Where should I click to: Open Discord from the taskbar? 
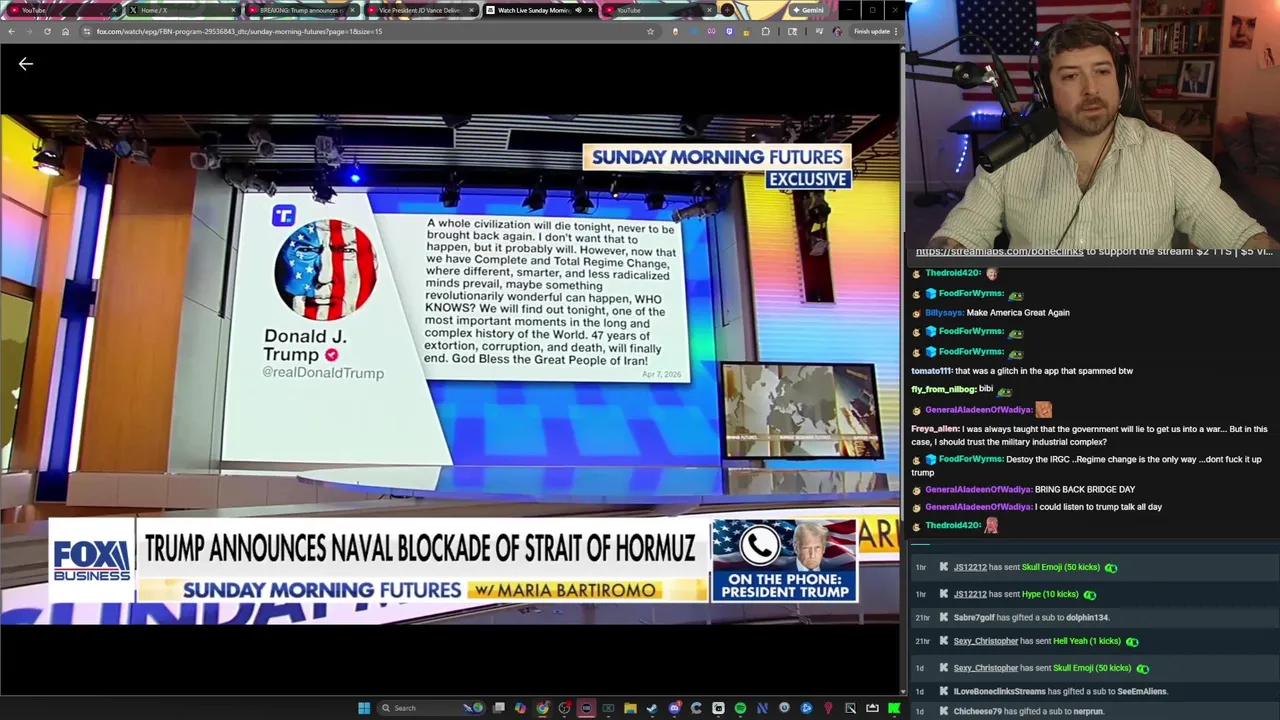(x=674, y=708)
